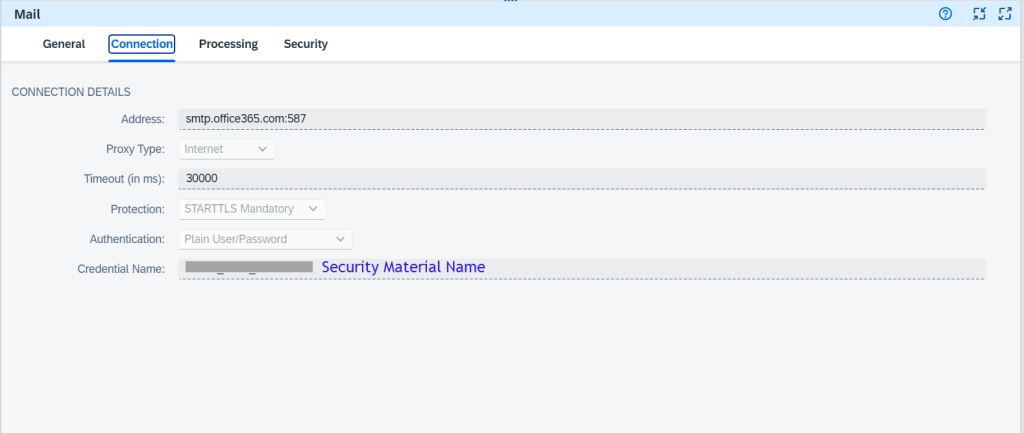This screenshot has height=433, width=1024.
Task: Open the Protection STARTTLS Mandatory dropdown
Action: pos(252,209)
